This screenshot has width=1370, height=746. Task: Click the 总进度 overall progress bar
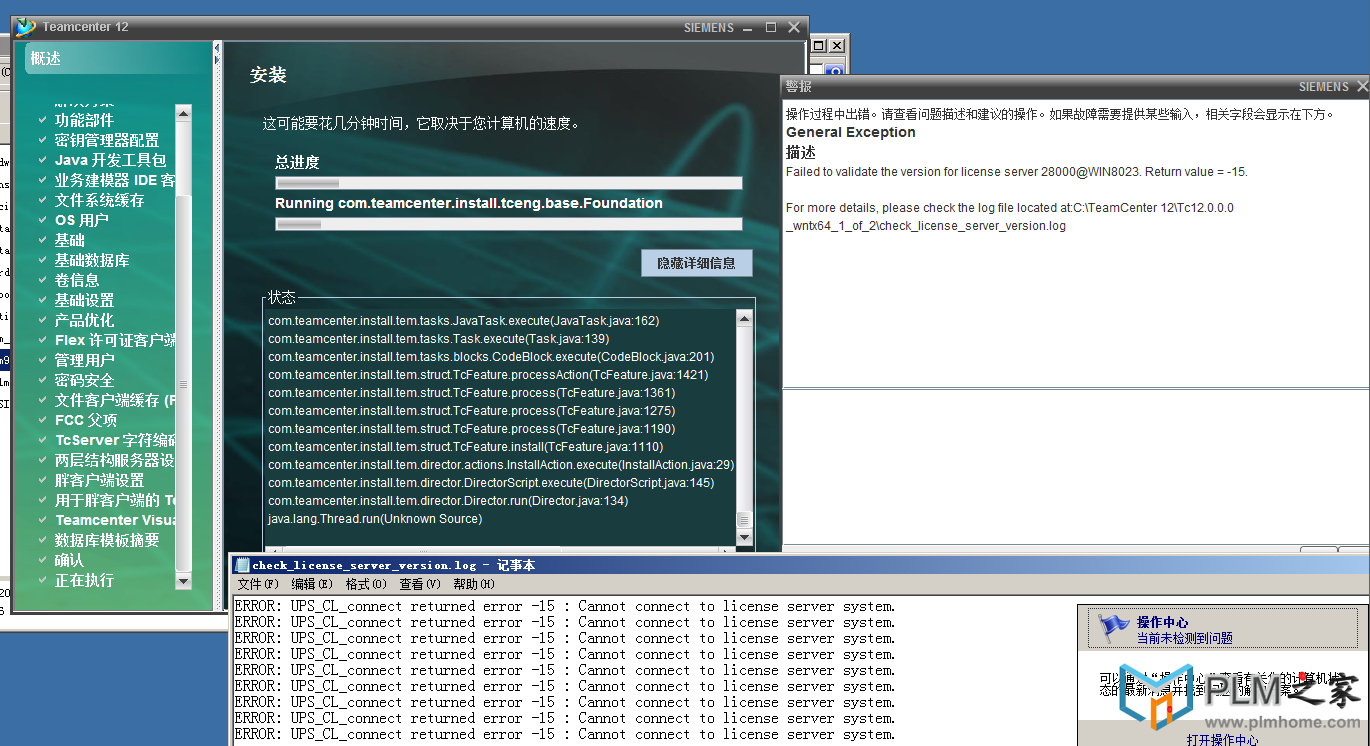pos(509,183)
